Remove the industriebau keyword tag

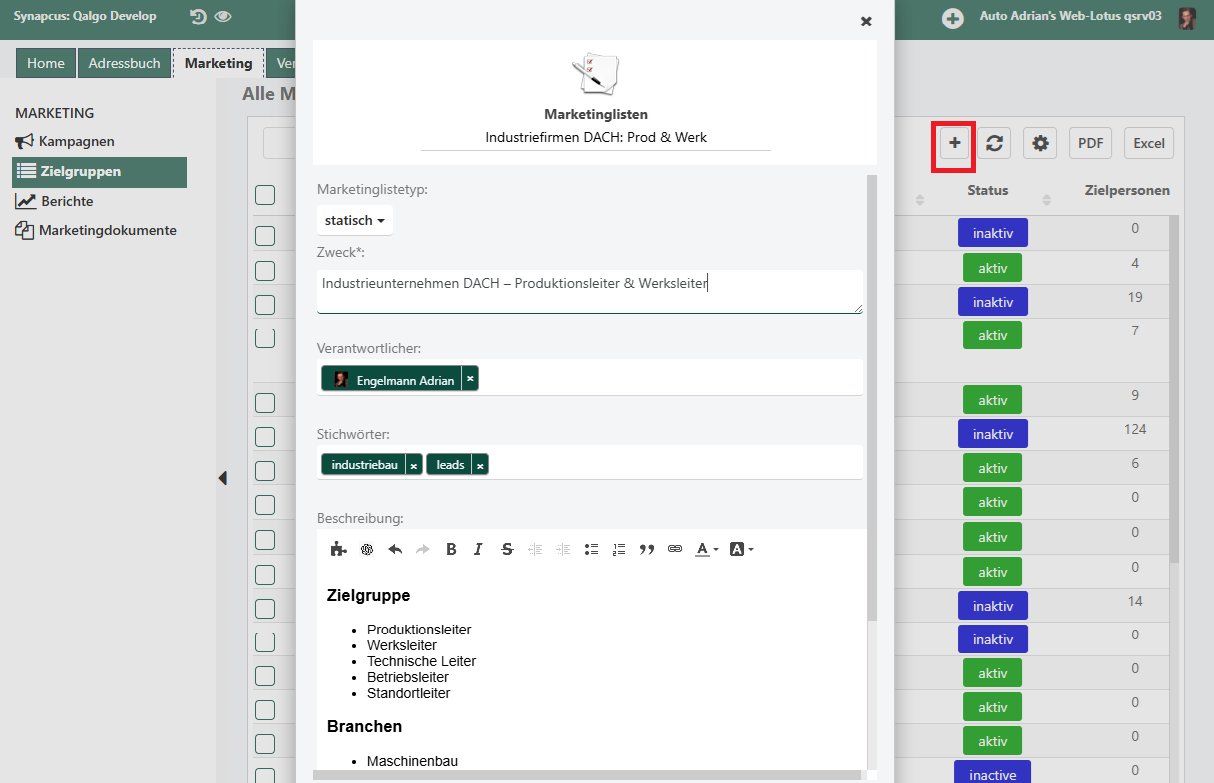[x=413, y=465]
